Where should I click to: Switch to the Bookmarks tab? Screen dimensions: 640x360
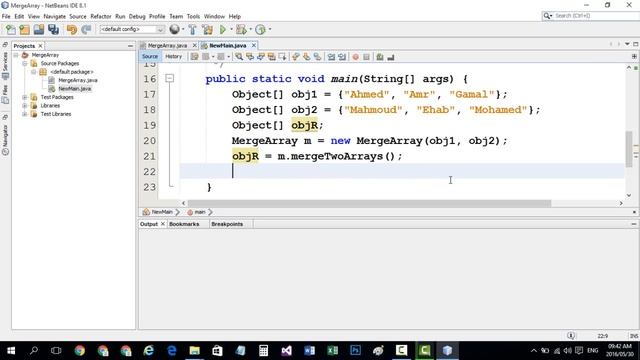pyautogui.click(x=184, y=224)
